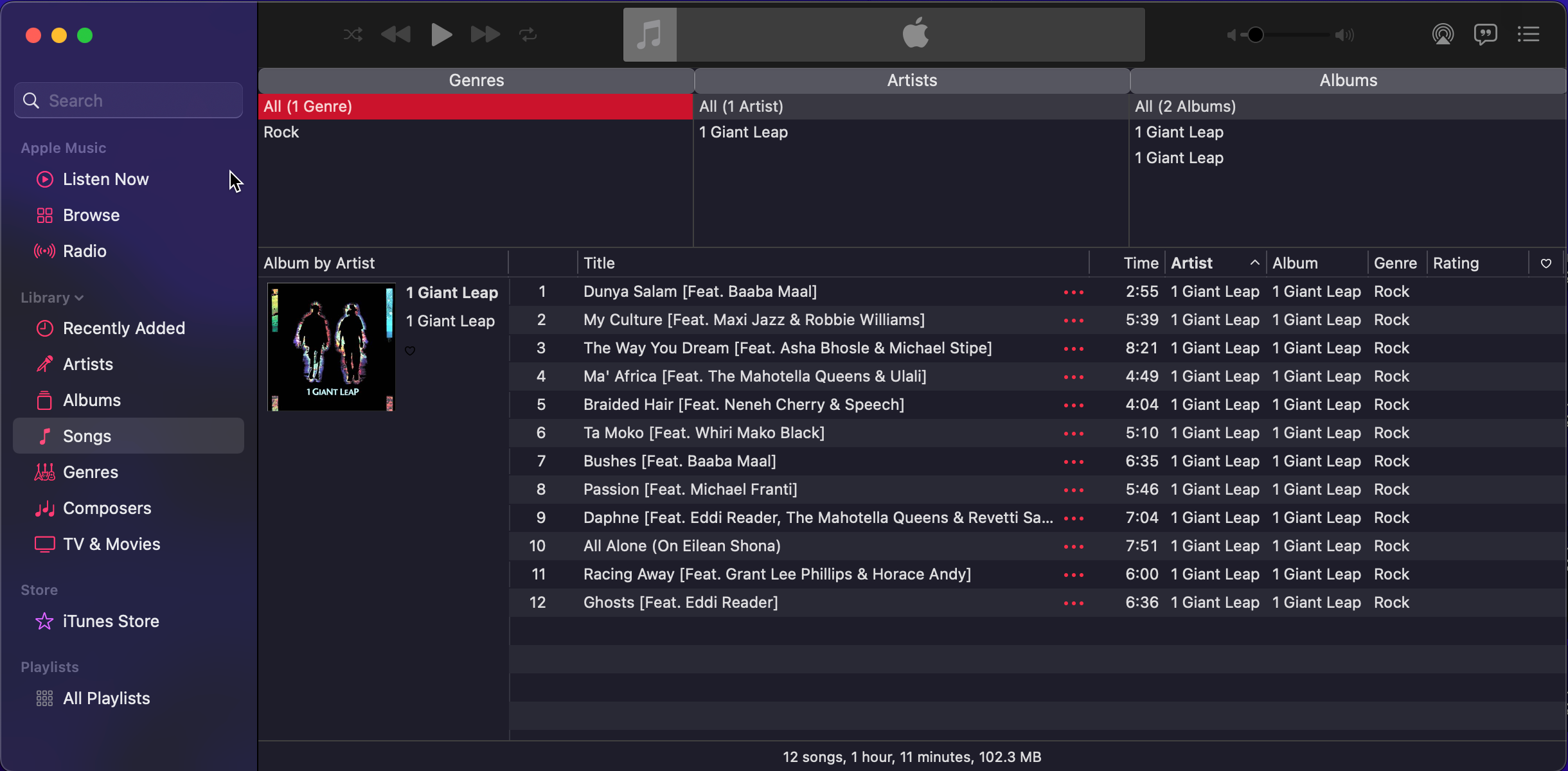Toggle shuffle playback
Image resolution: width=1568 pixels, height=771 pixels.
353,35
